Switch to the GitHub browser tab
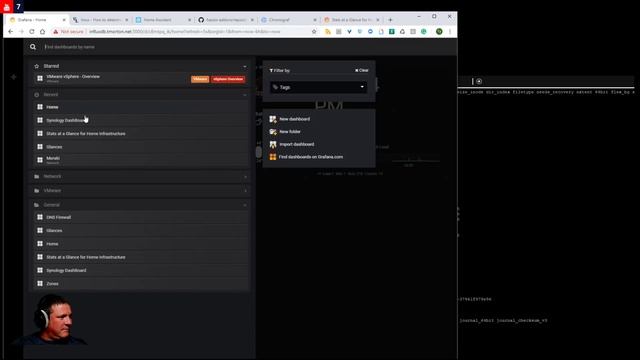Screen dimensions: 640x360 [x=225, y=20]
